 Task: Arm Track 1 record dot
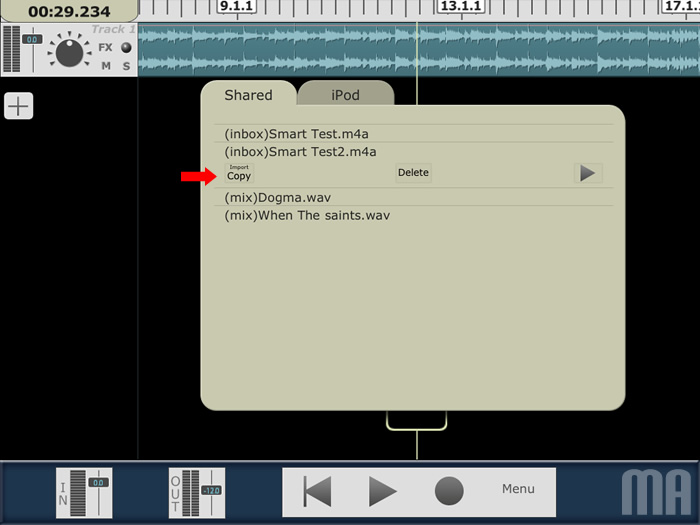point(126,47)
